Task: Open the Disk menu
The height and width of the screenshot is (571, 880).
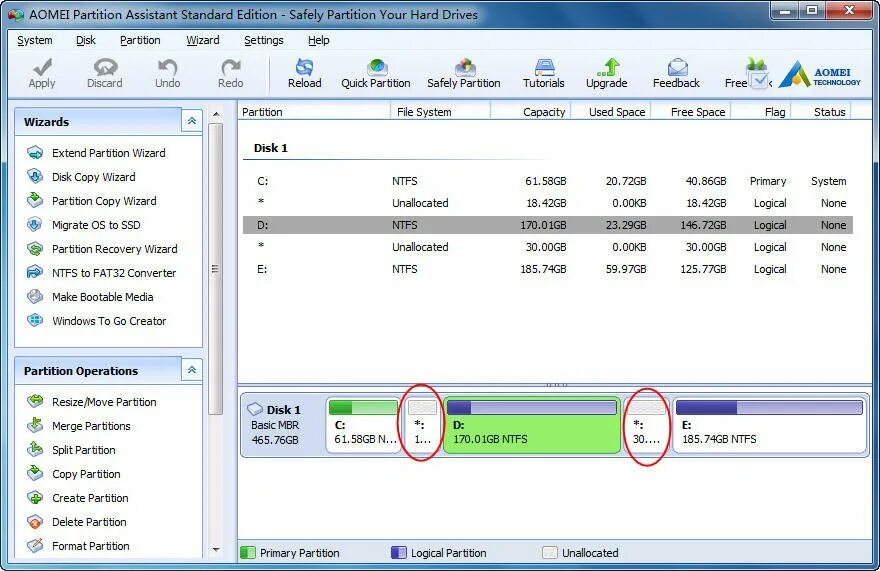Action: [x=86, y=40]
